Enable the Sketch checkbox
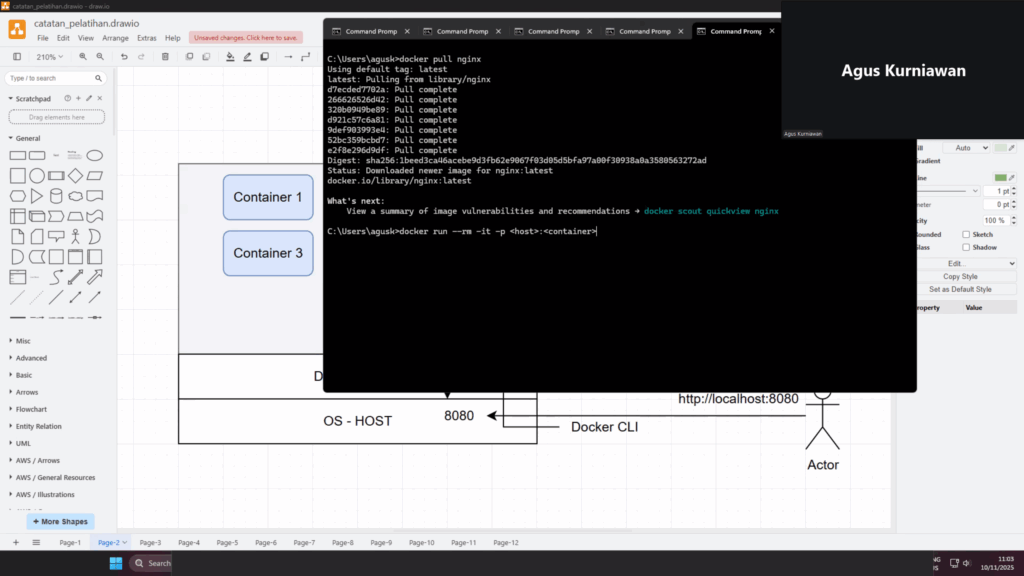 click(x=966, y=234)
